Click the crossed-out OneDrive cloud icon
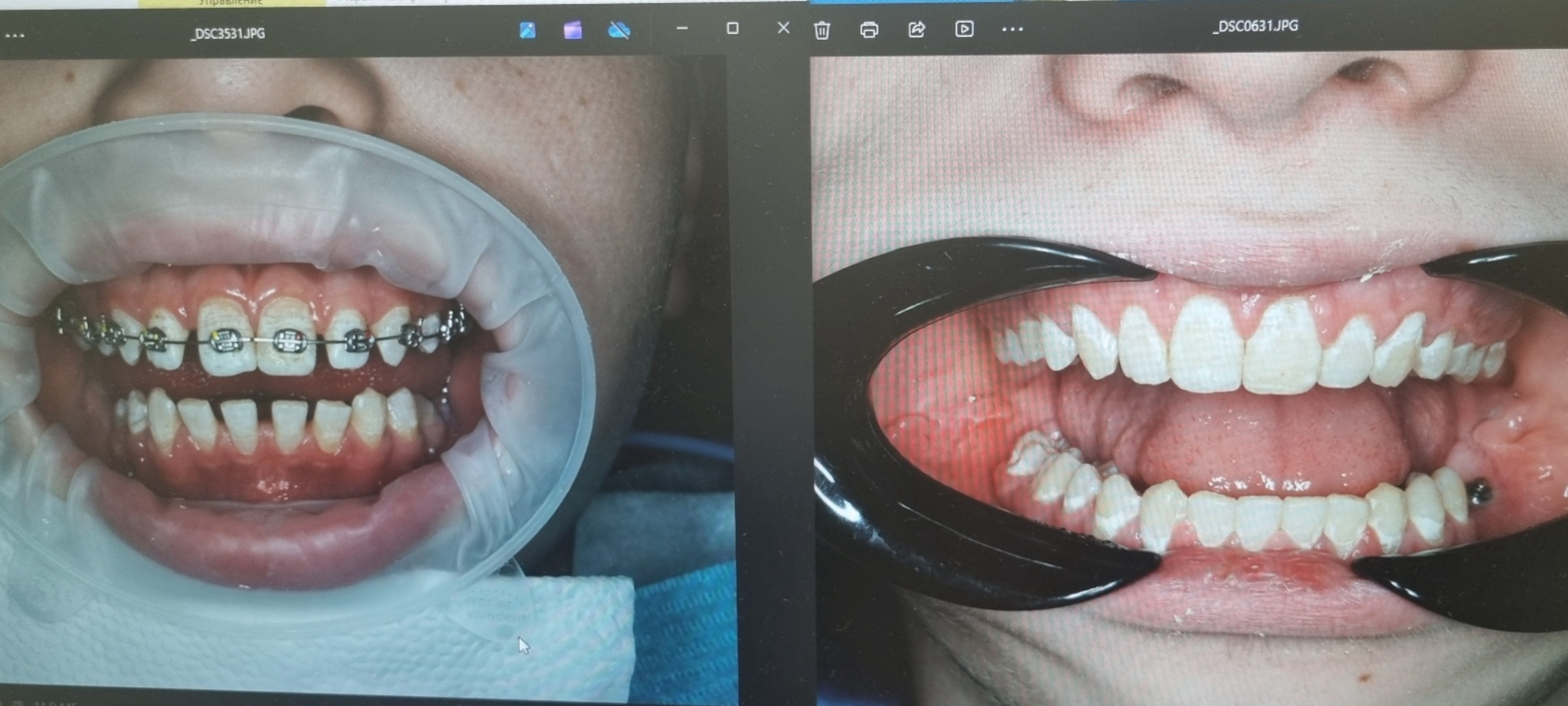 619,31
